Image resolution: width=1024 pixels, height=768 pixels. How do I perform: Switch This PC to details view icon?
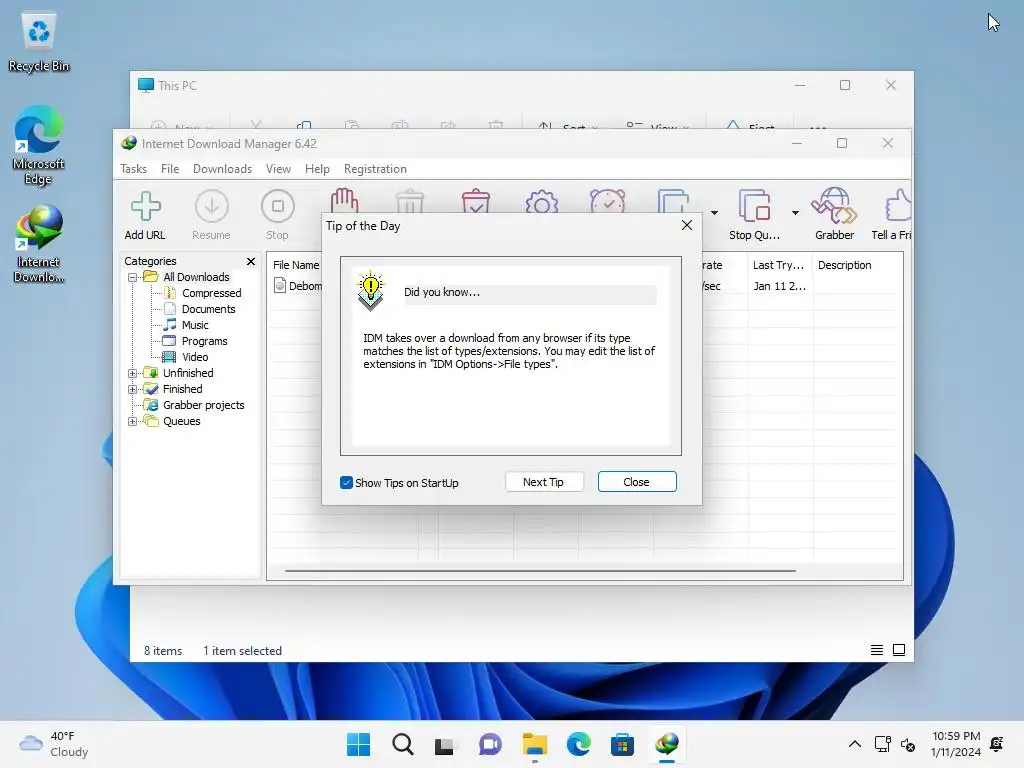click(x=876, y=650)
